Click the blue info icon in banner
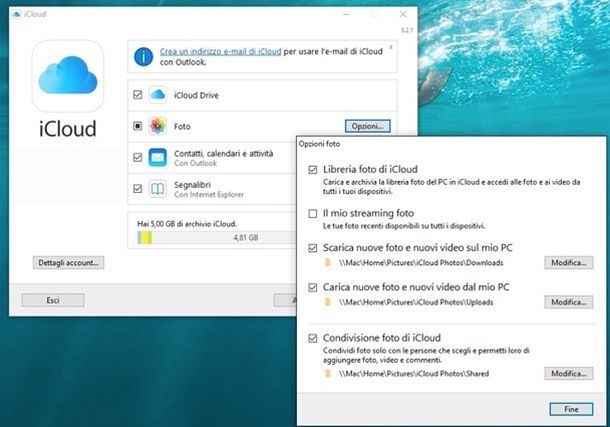This screenshot has height=427, width=610. tap(144, 57)
